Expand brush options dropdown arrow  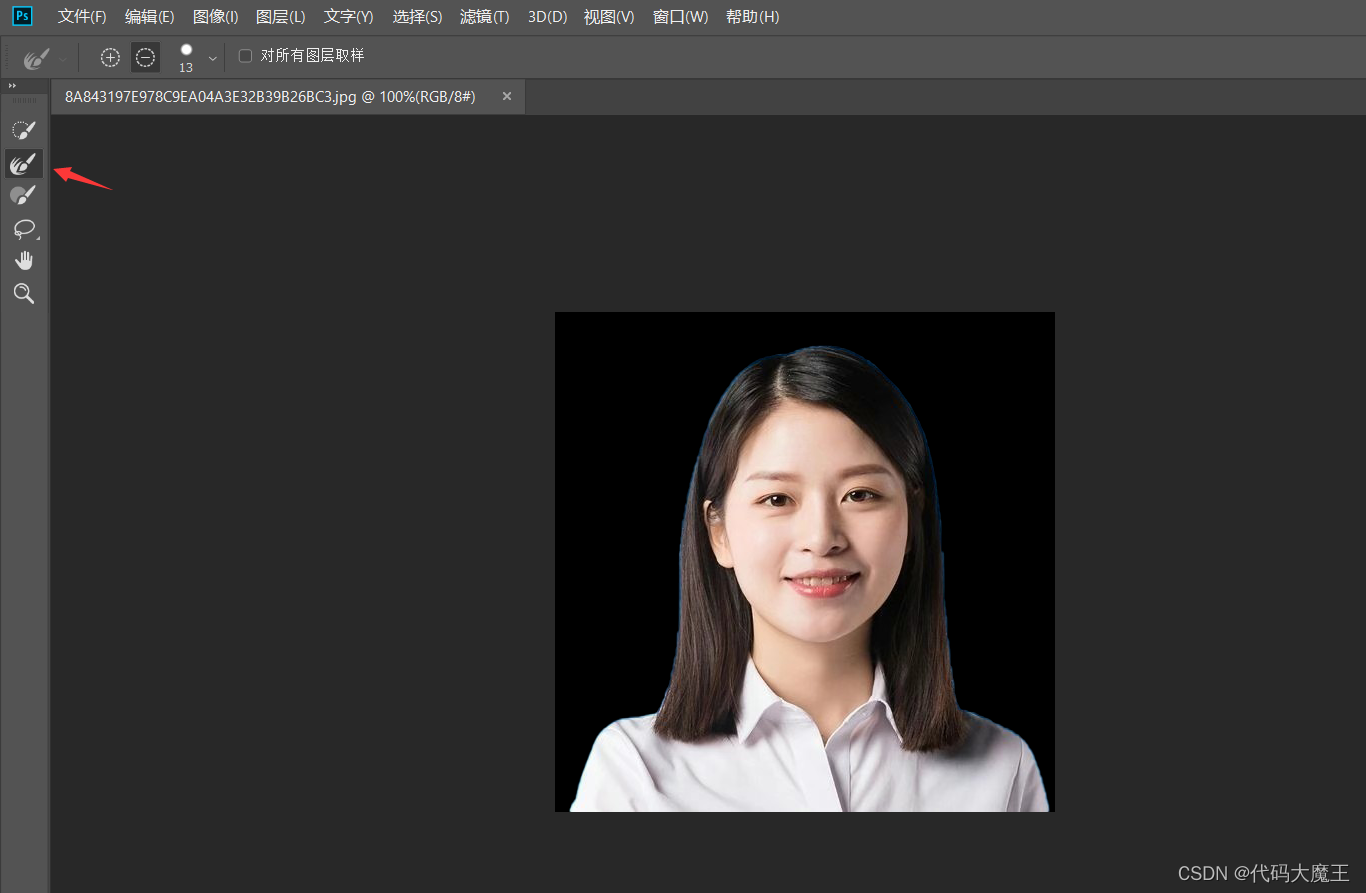pyautogui.click(x=212, y=59)
